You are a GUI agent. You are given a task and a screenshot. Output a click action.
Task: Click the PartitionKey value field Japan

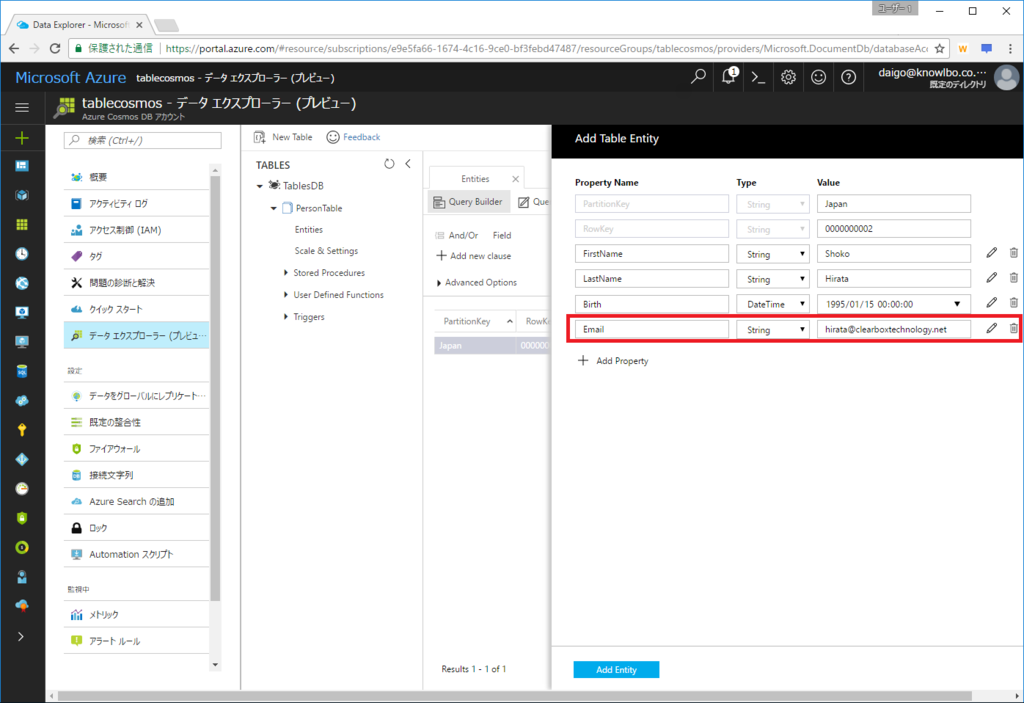coord(893,204)
